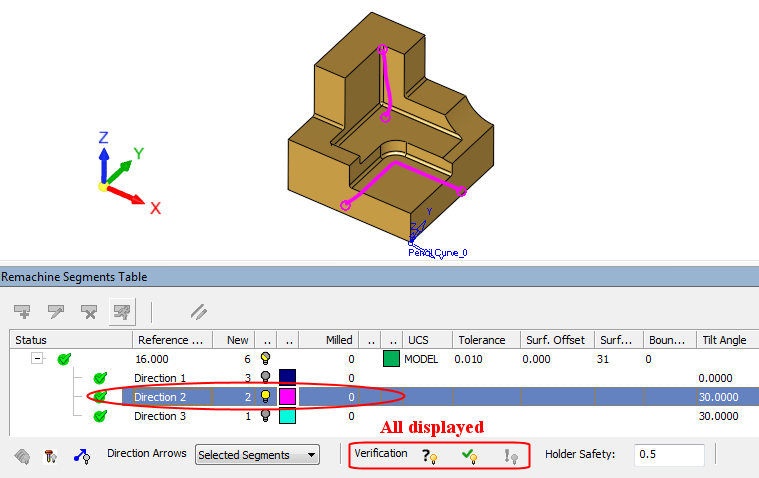This screenshot has width=759, height=478.
Task: Toggle question-mark verification bulb filter
Action: click(430, 456)
